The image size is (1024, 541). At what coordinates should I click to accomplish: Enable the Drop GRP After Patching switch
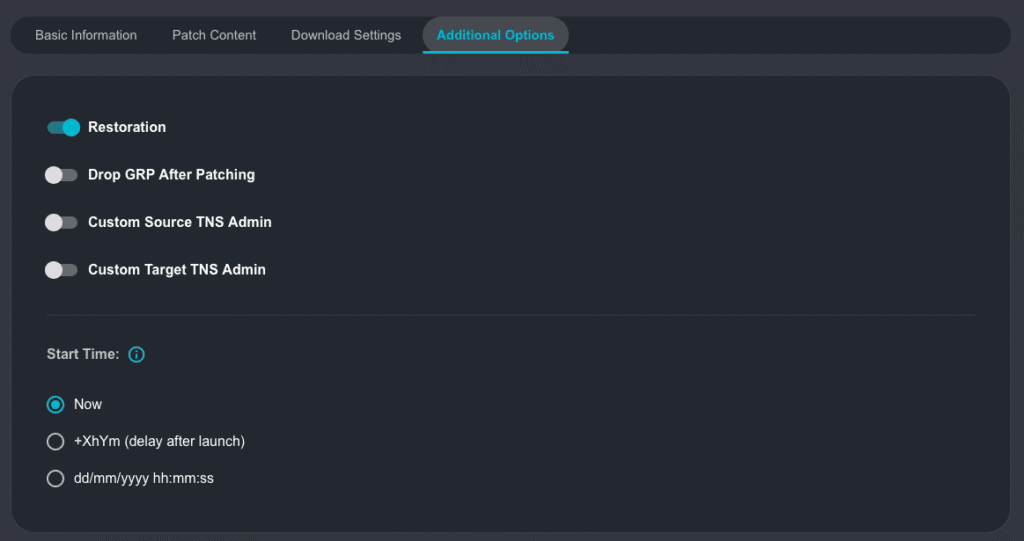coord(61,175)
